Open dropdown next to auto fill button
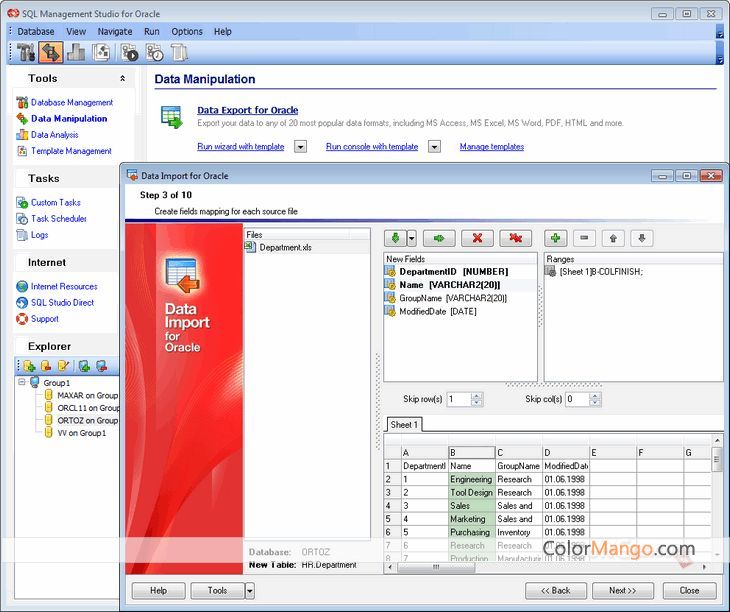The image size is (730, 612). tap(412, 239)
